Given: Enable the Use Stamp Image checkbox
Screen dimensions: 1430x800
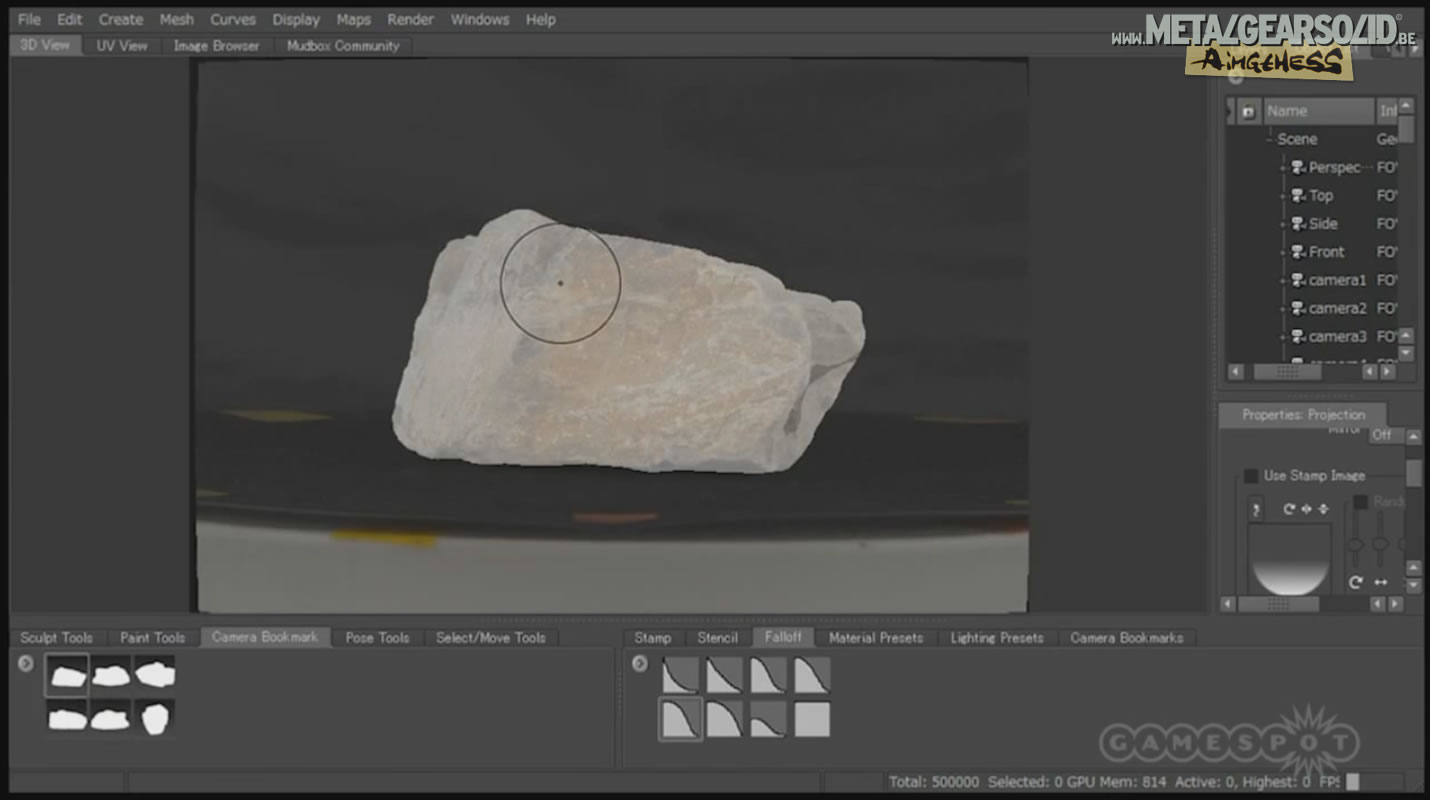Looking at the screenshot, I should [x=1251, y=476].
